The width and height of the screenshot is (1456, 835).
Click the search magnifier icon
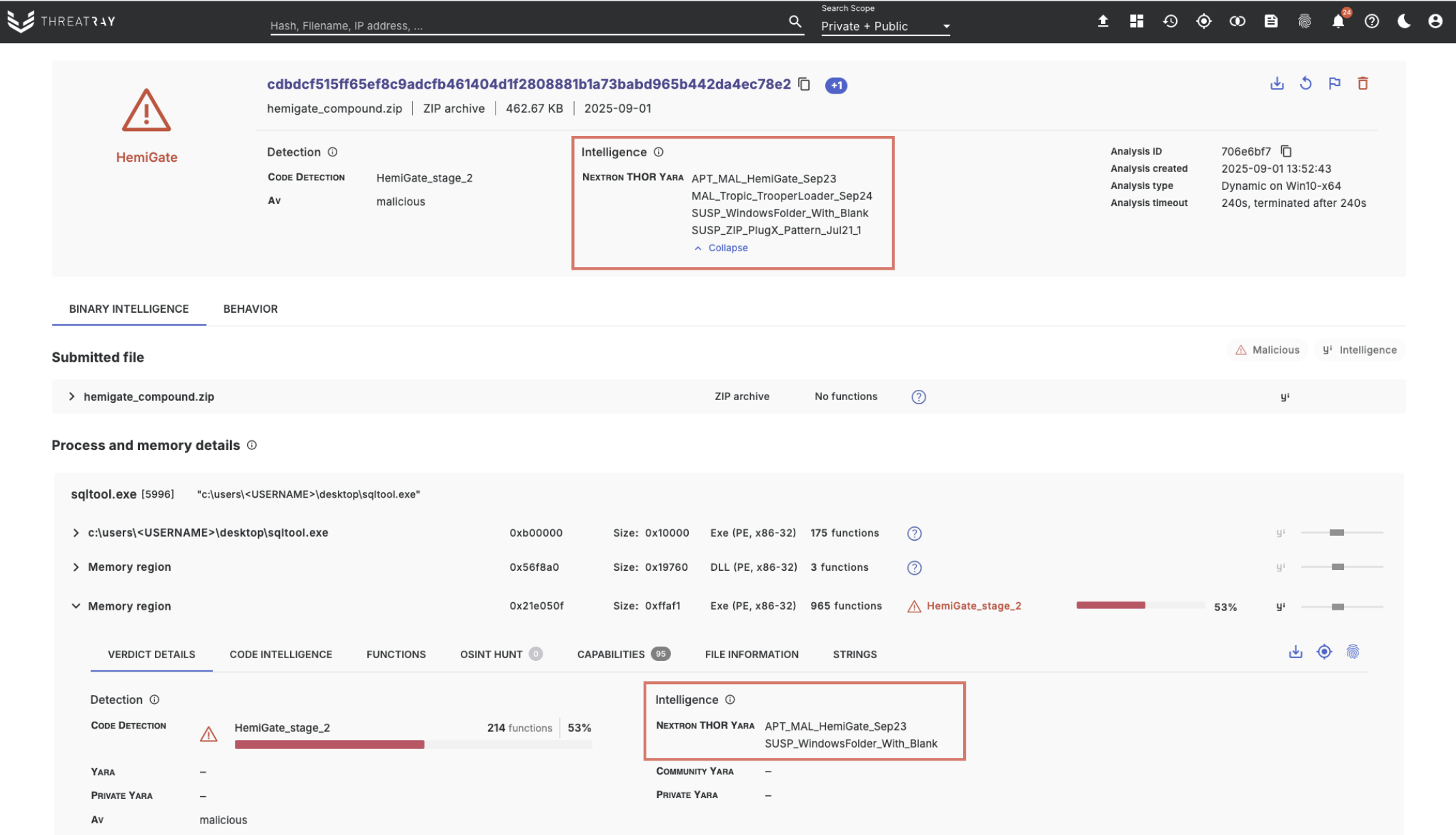tap(795, 22)
